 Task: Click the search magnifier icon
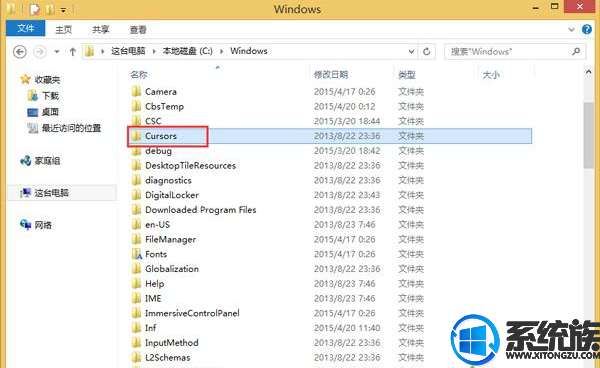click(576, 51)
